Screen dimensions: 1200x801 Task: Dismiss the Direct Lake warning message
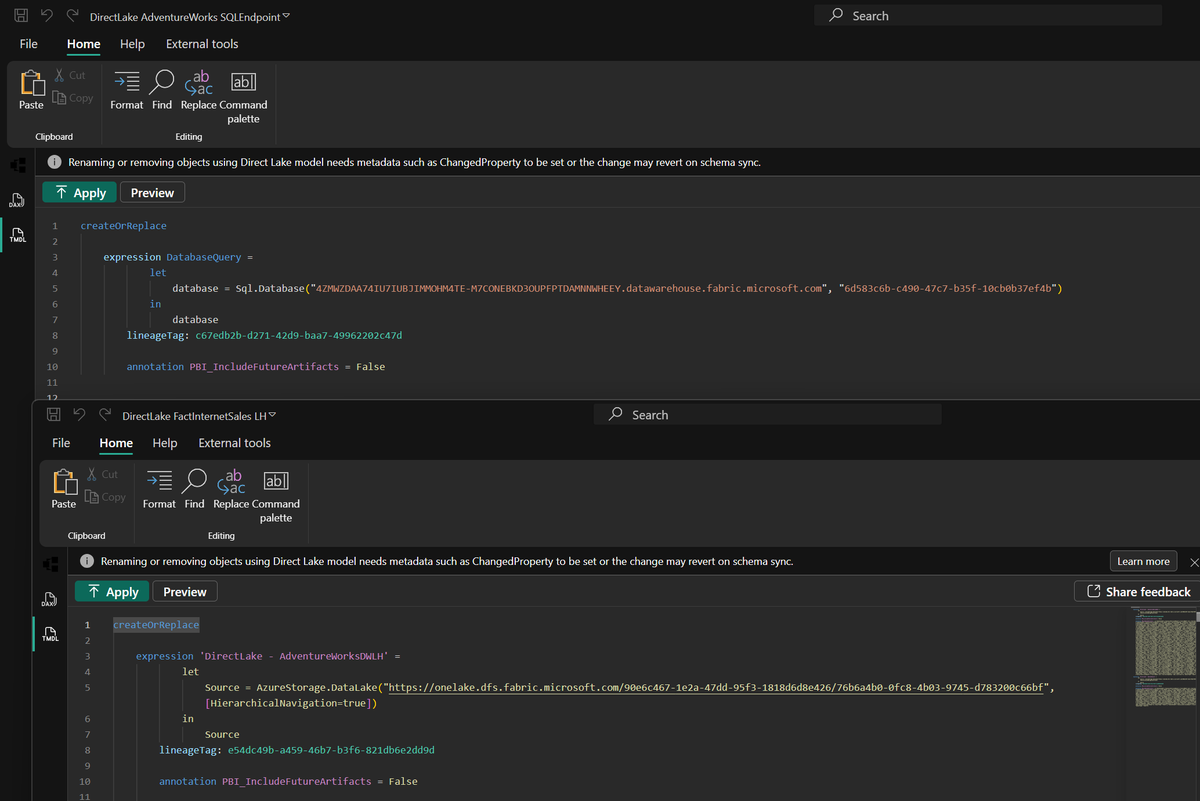click(1193, 561)
